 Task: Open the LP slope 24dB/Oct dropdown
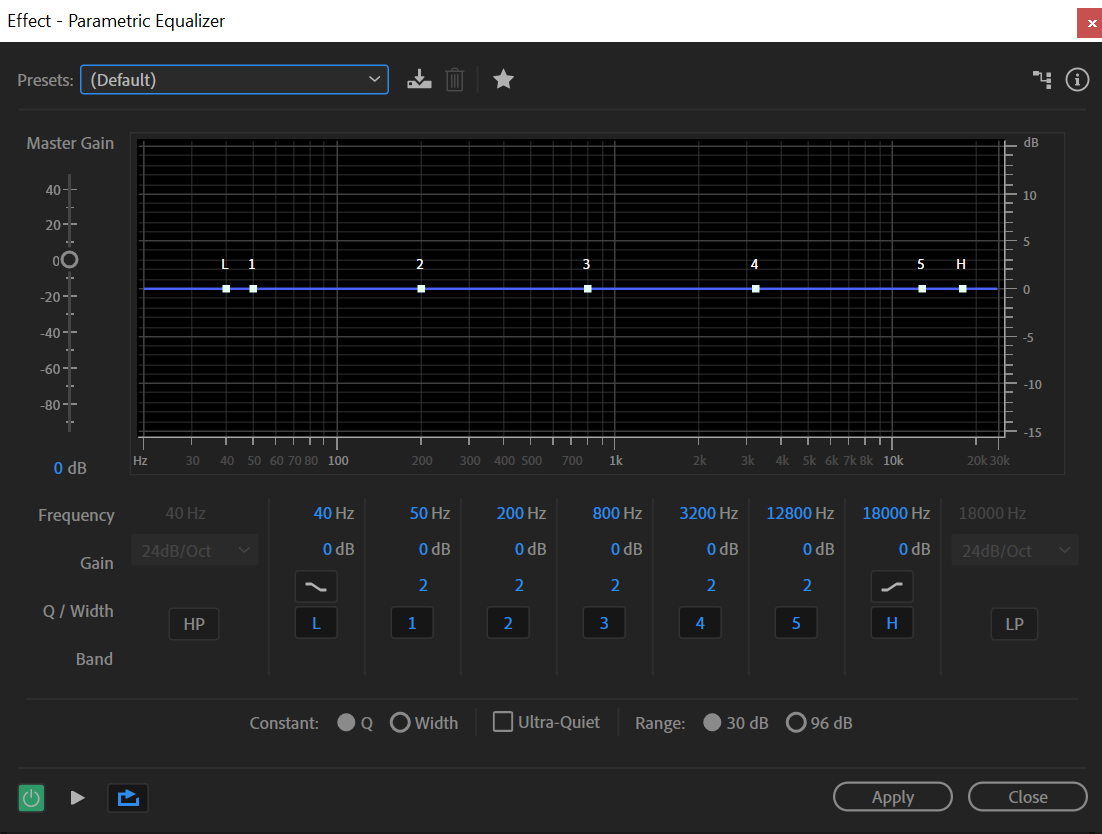(1015, 551)
